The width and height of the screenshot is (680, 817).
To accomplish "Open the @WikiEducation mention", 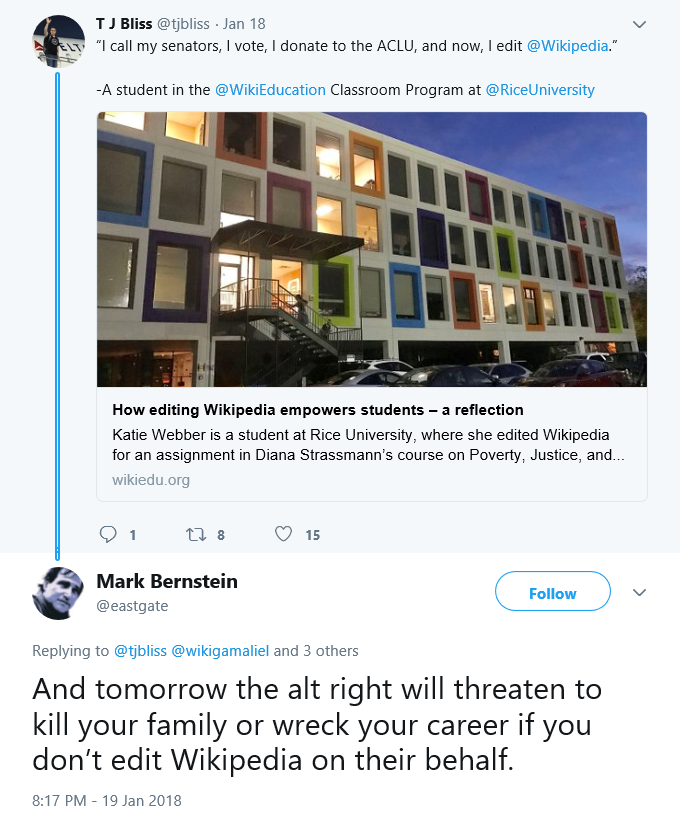I will [270, 90].
